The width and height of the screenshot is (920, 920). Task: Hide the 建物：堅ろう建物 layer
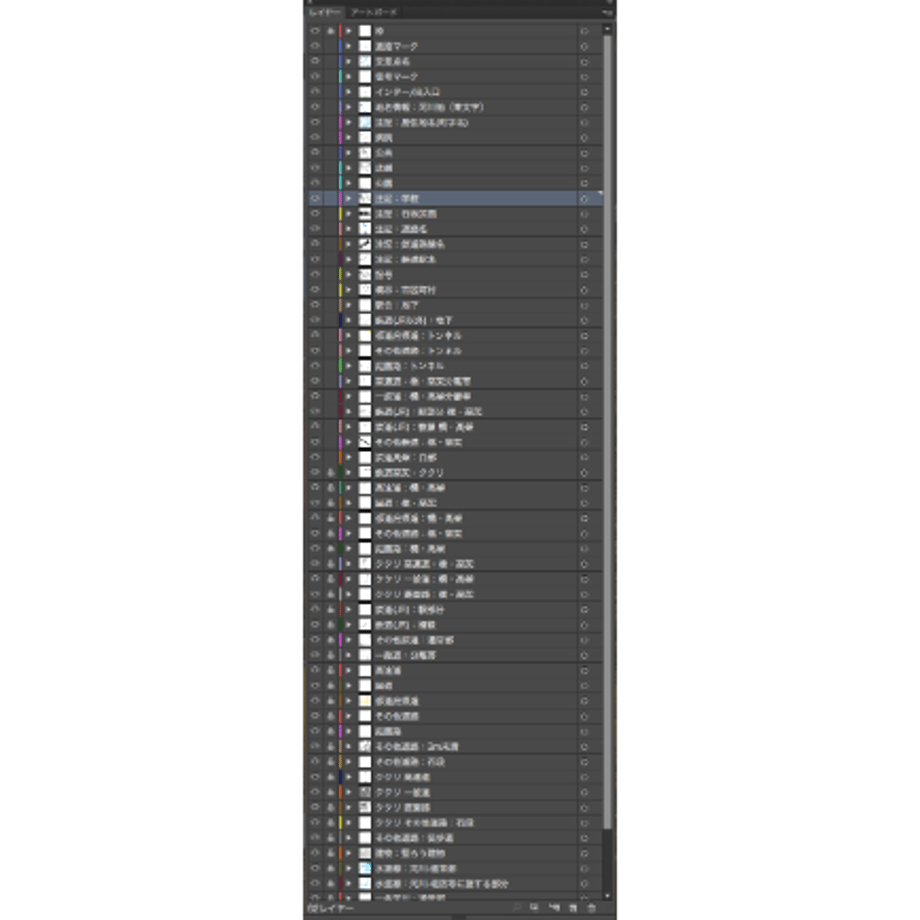(315, 853)
